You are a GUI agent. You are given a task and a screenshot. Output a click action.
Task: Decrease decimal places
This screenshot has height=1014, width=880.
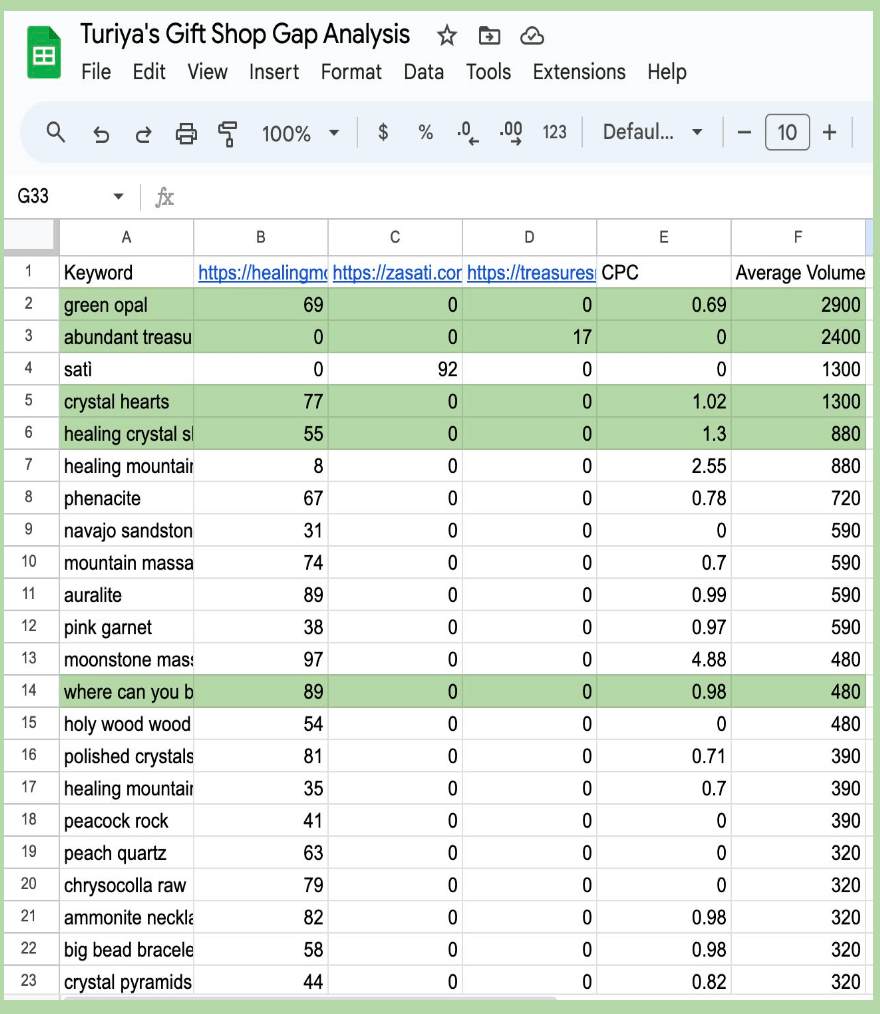pyautogui.click(x=466, y=131)
